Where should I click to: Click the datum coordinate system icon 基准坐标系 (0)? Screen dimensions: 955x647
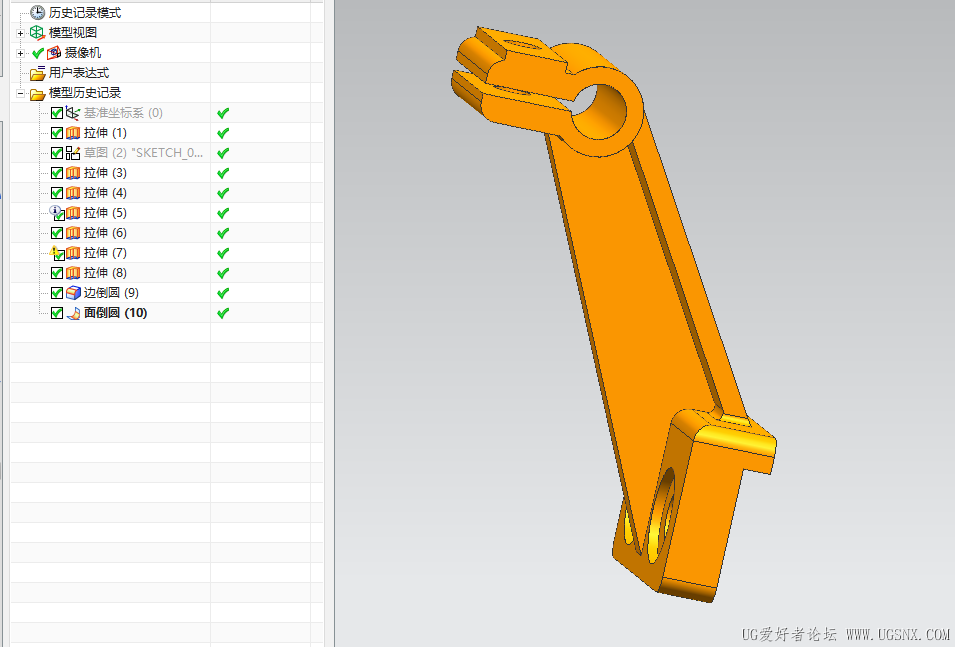tap(73, 113)
